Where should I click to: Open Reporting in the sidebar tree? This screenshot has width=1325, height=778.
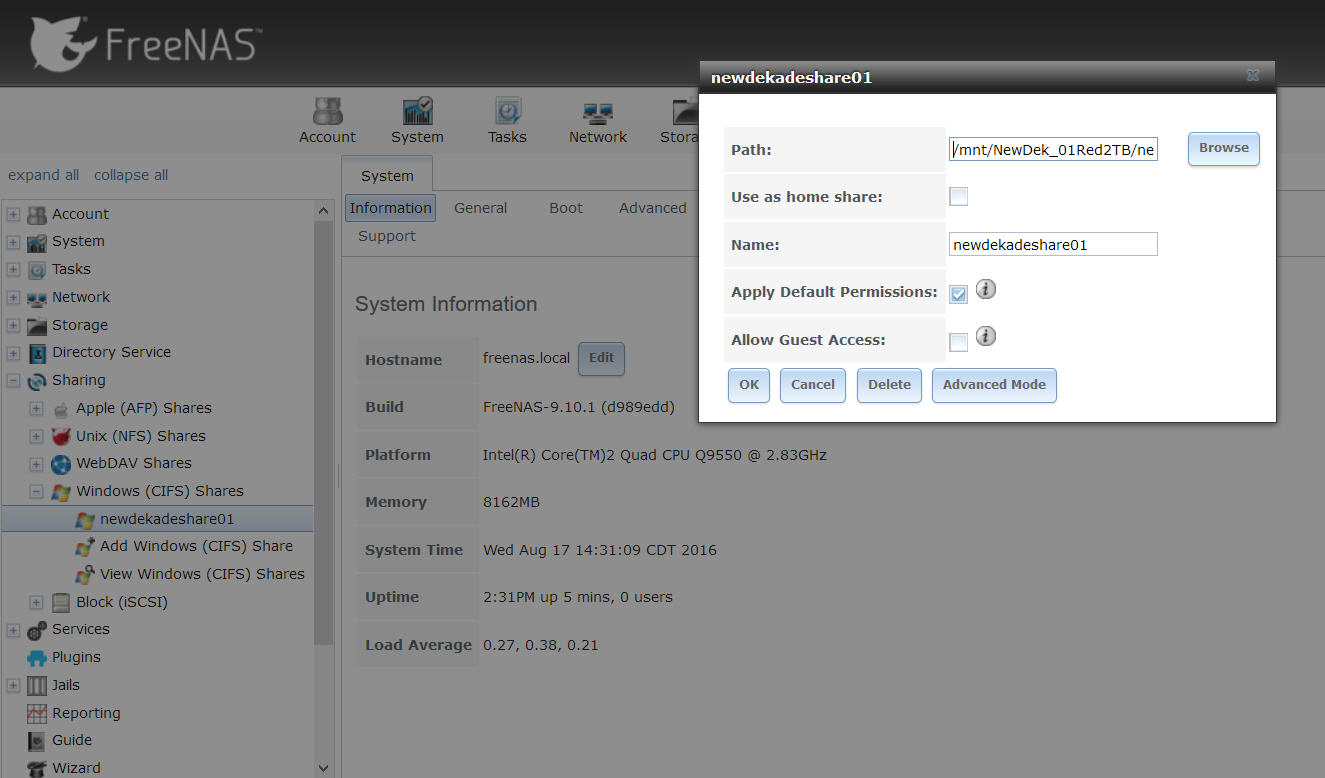point(86,713)
